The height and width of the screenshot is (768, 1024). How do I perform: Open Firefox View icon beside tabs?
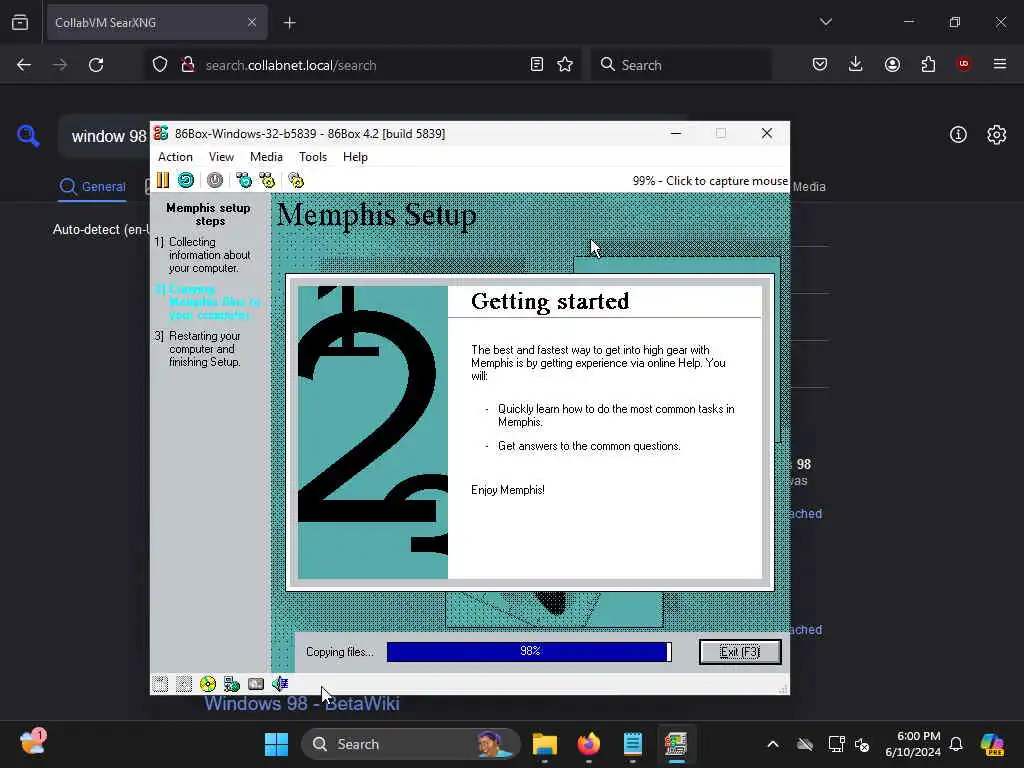point(20,22)
